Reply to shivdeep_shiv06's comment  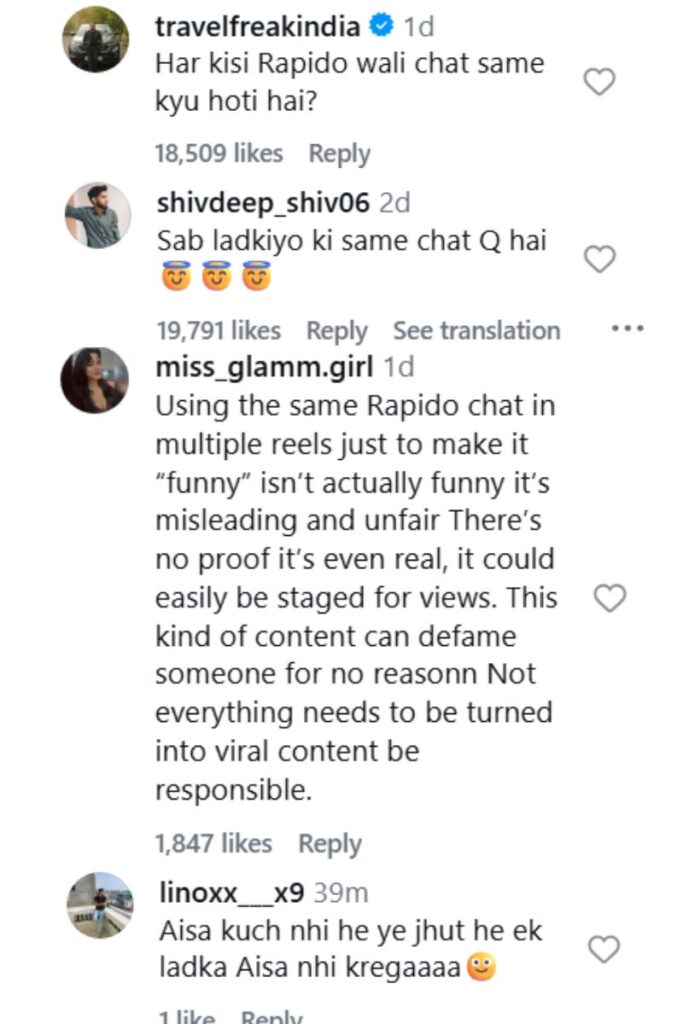[x=337, y=330]
